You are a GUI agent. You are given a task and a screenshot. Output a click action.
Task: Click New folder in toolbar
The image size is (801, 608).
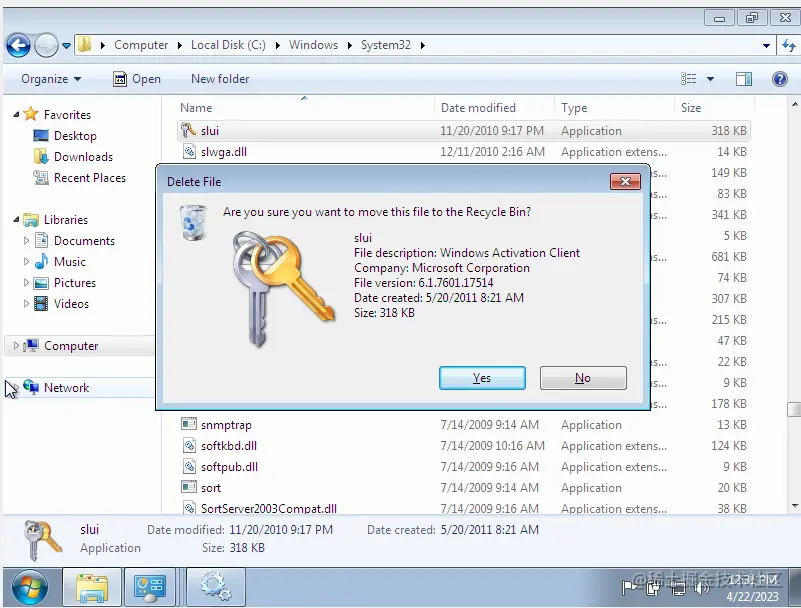[220, 79]
